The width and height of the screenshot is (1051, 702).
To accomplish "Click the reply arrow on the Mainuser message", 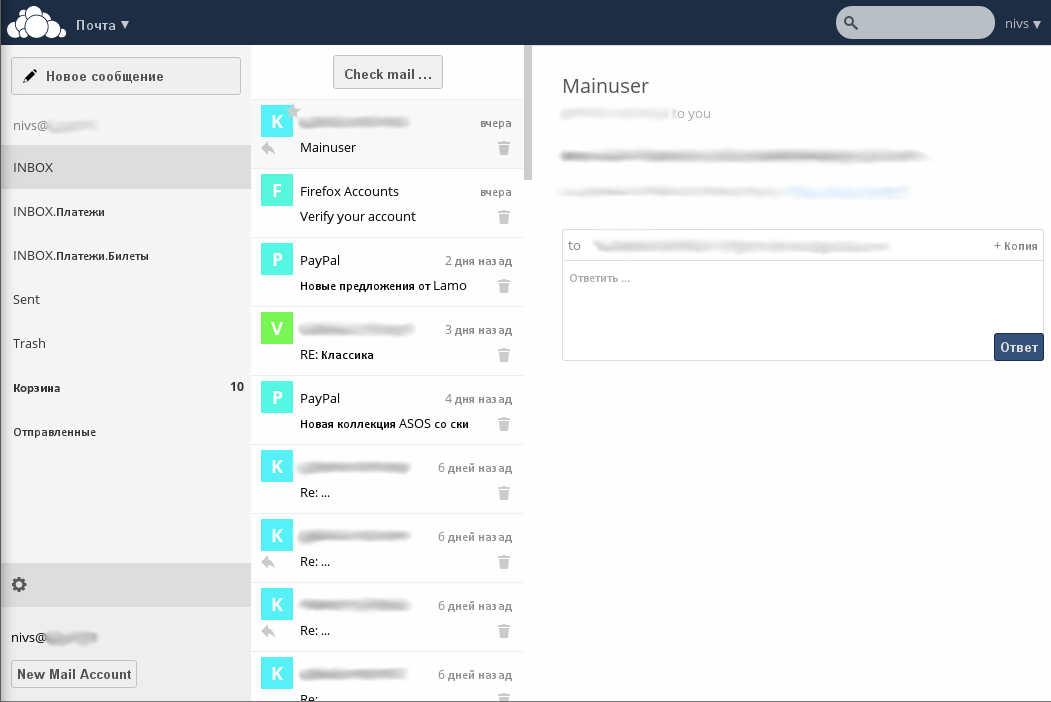I will point(267,148).
